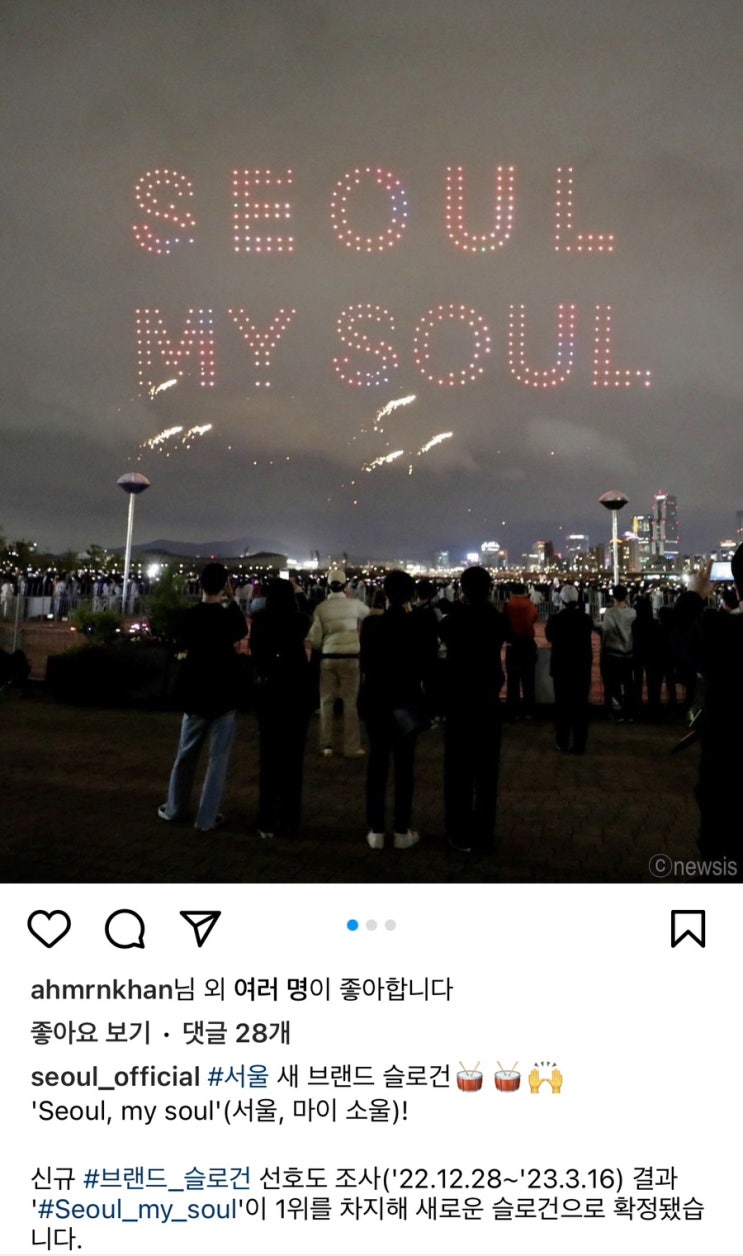Image resolution: width=743 pixels, height=1256 pixels.
Task: Tap the raised hands emoji in caption
Action: coord(546,1077)
